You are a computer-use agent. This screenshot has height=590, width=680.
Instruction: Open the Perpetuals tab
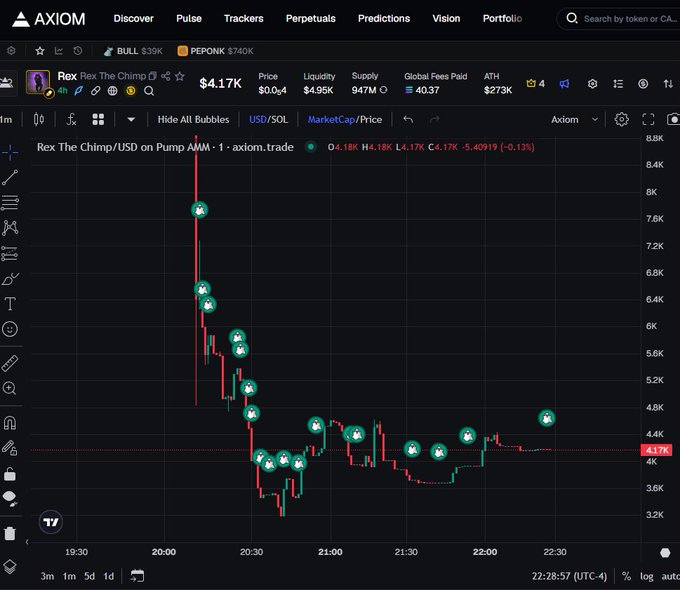click(311, 19)
